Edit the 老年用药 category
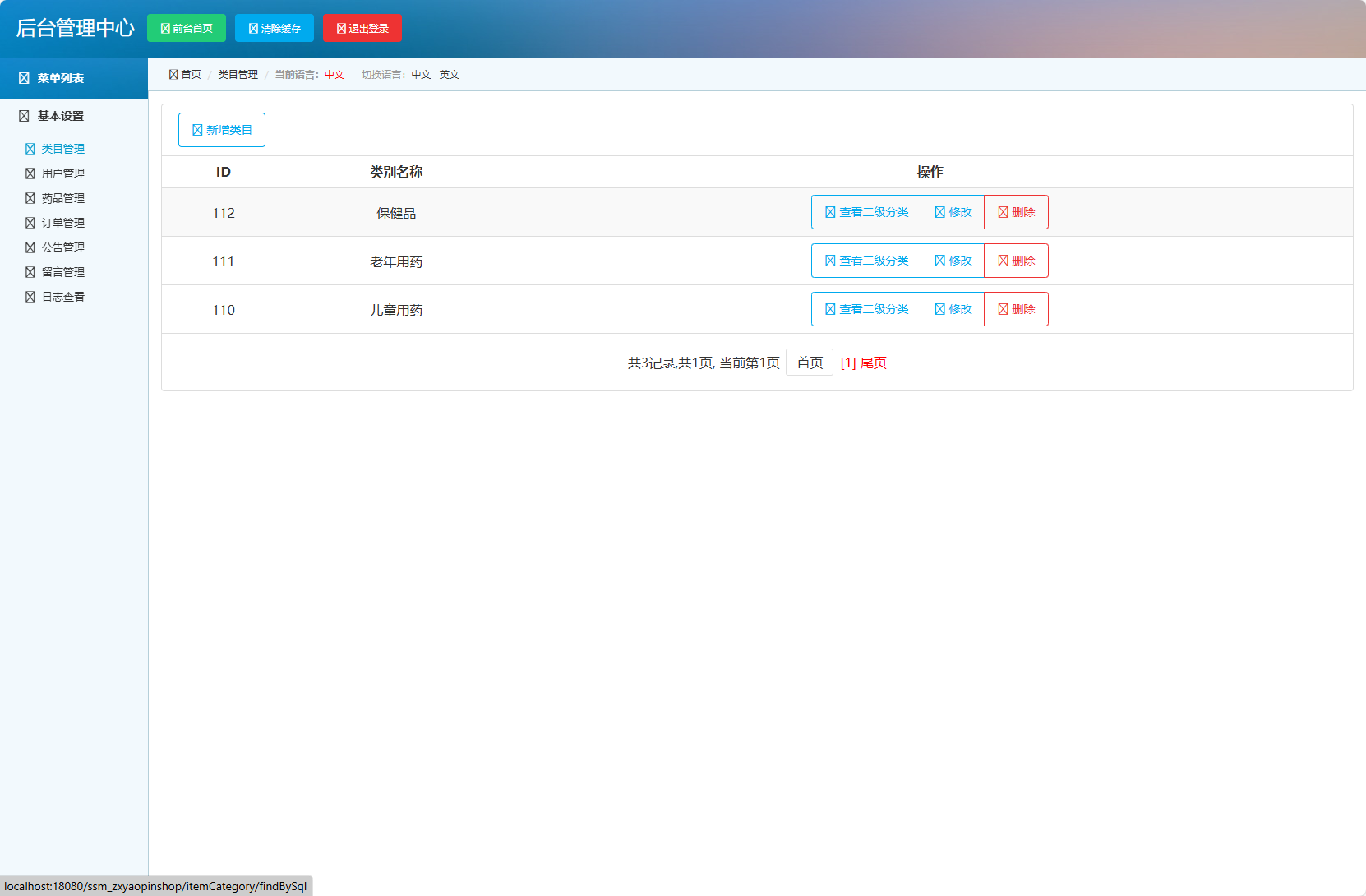This screenshot has height=896, width=1366. pos(953,261)
